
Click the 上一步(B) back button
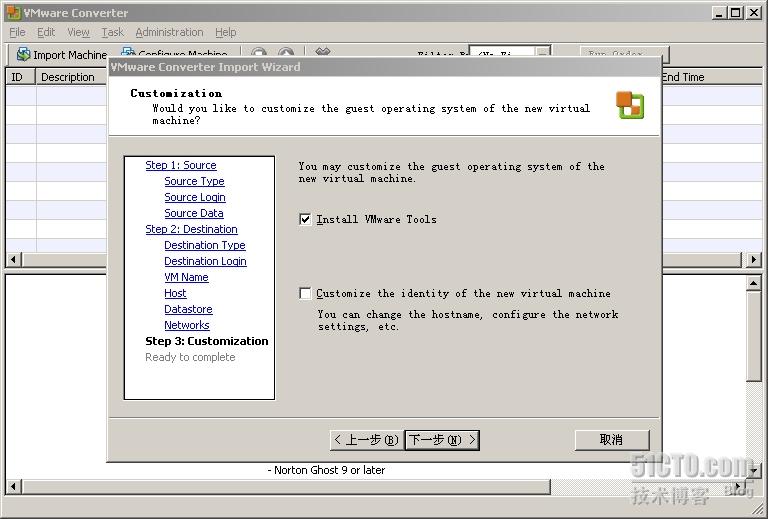(x=366, y=440)
